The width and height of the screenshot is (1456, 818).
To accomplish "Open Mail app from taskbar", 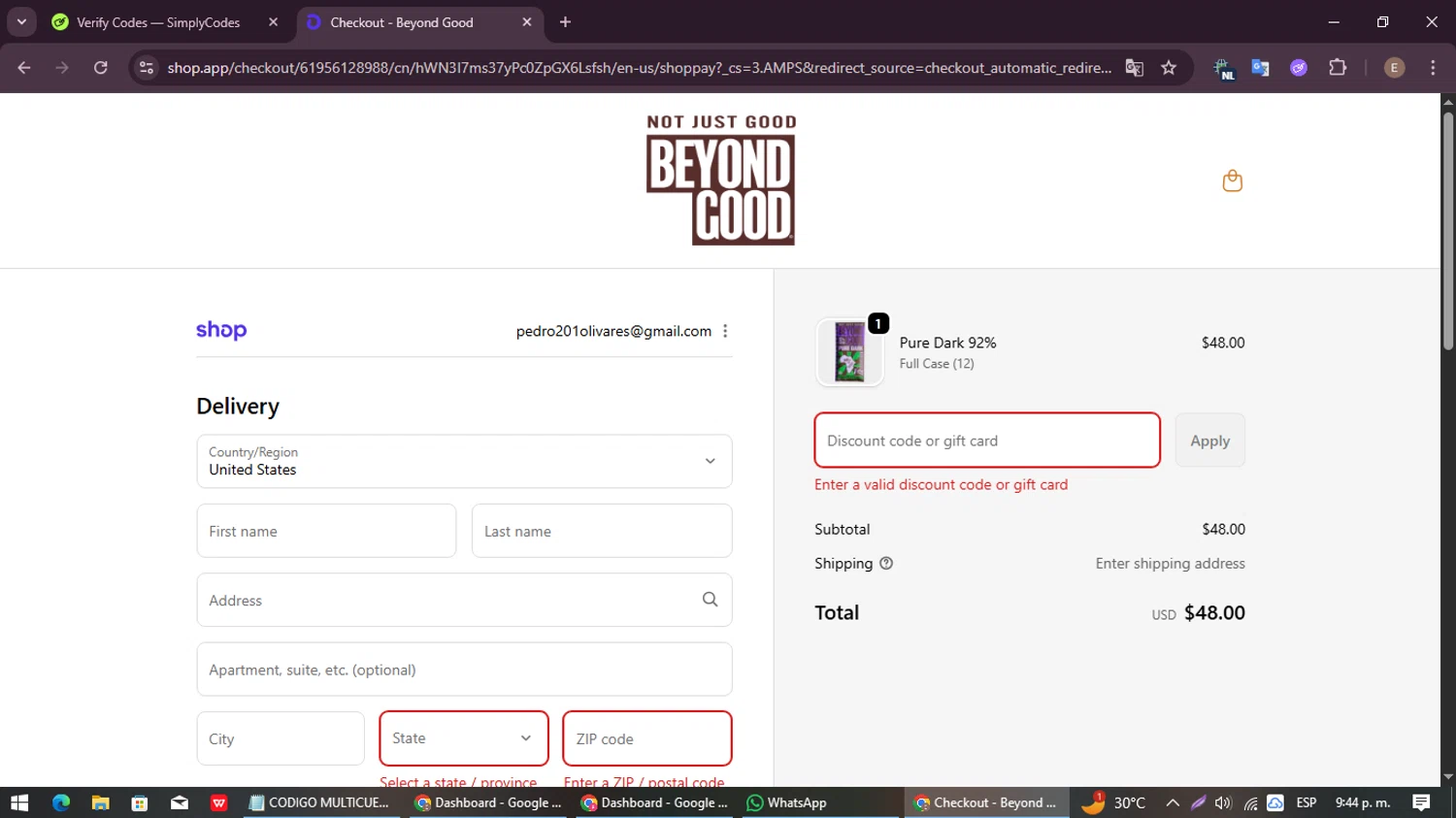I will (180, 802).
